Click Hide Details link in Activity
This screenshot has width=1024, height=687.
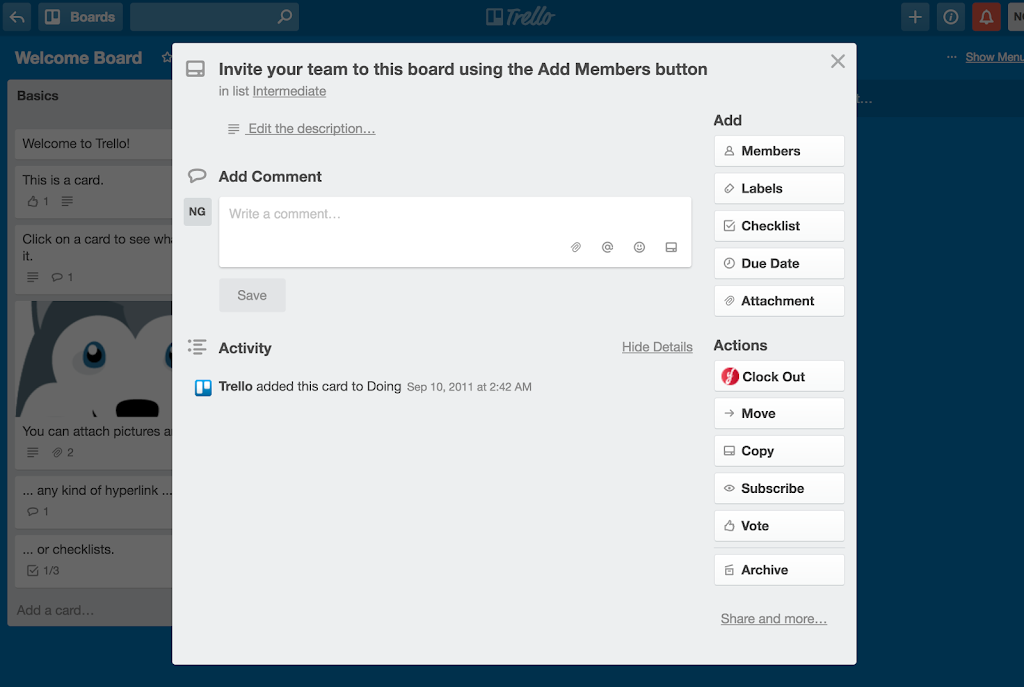tap(657, 347)
